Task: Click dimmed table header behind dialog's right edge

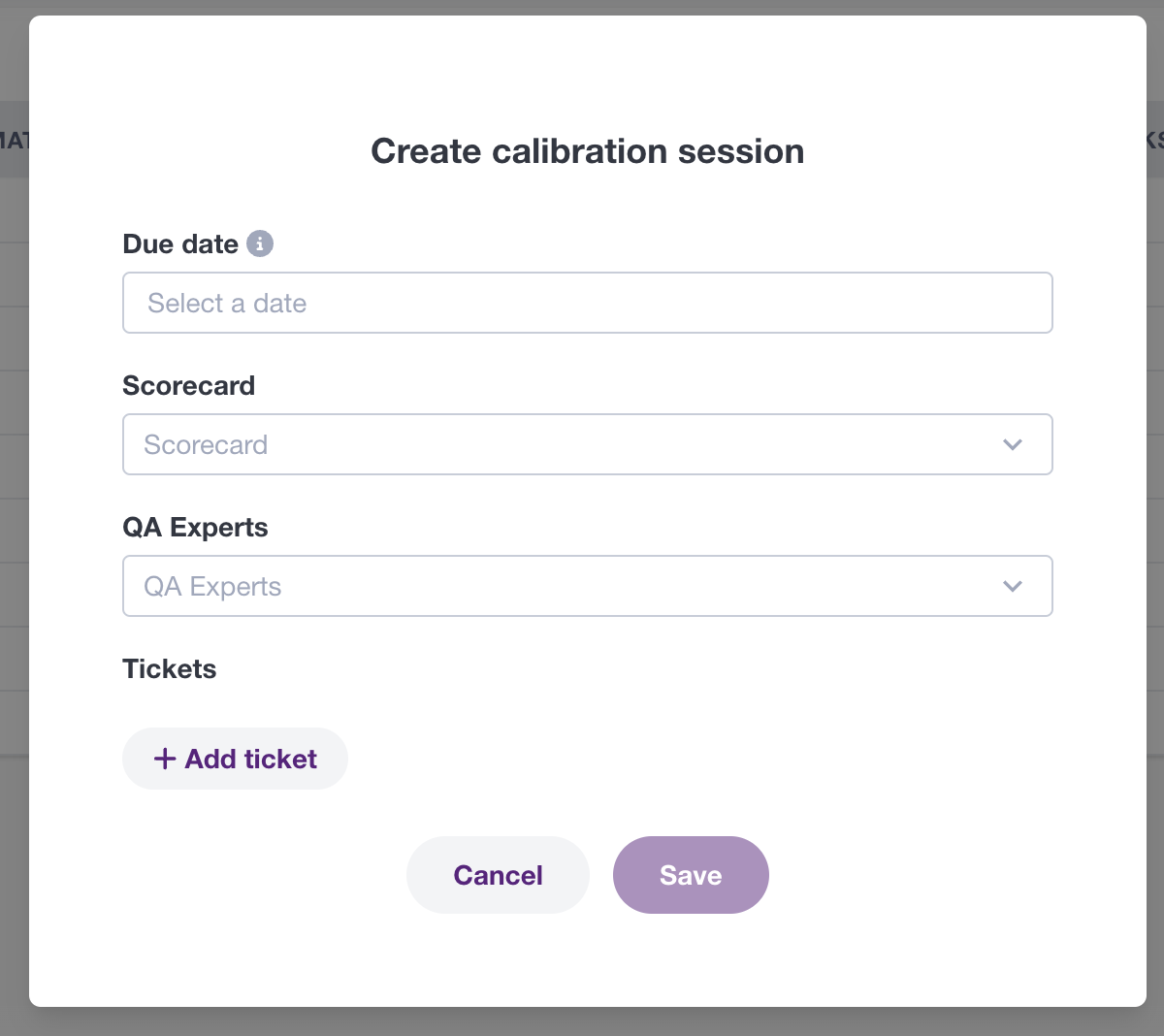Action: click(1155, 139)
